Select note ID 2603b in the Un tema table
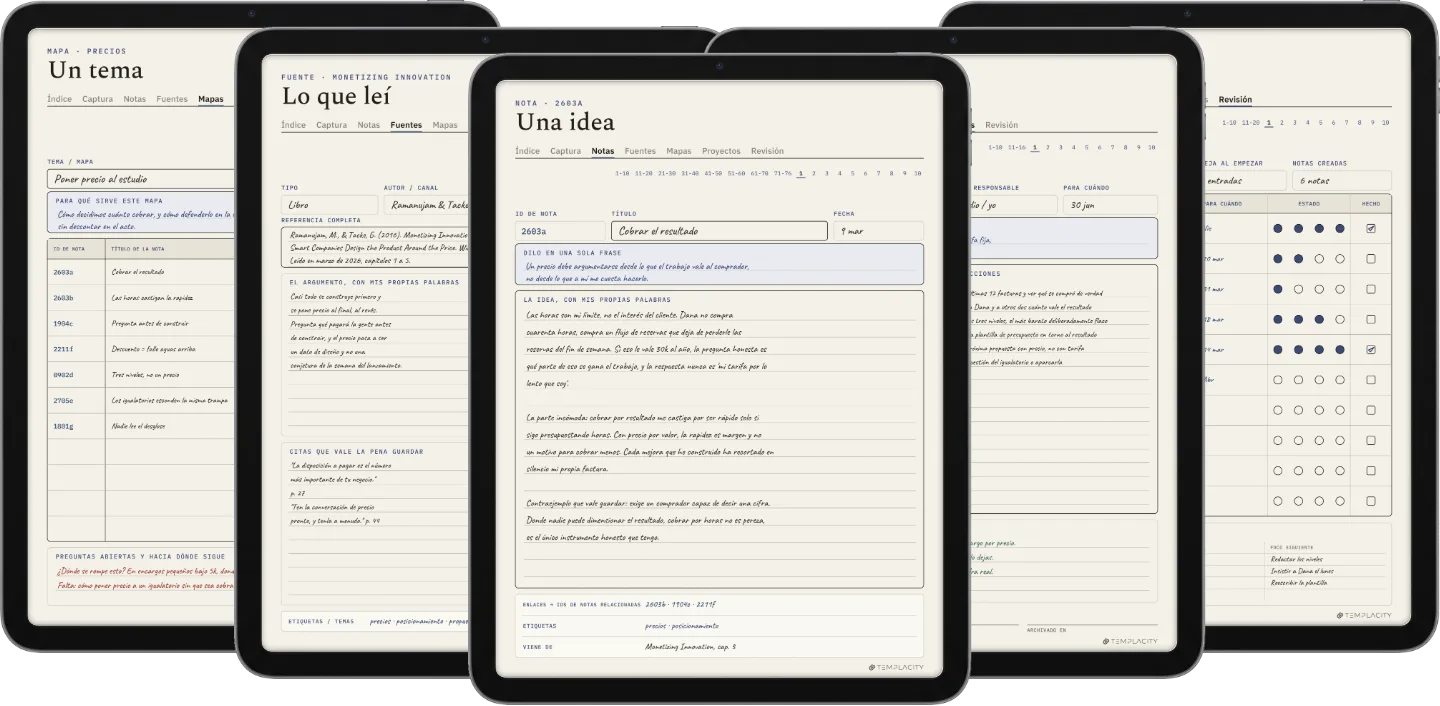 (x=62, y=298)
